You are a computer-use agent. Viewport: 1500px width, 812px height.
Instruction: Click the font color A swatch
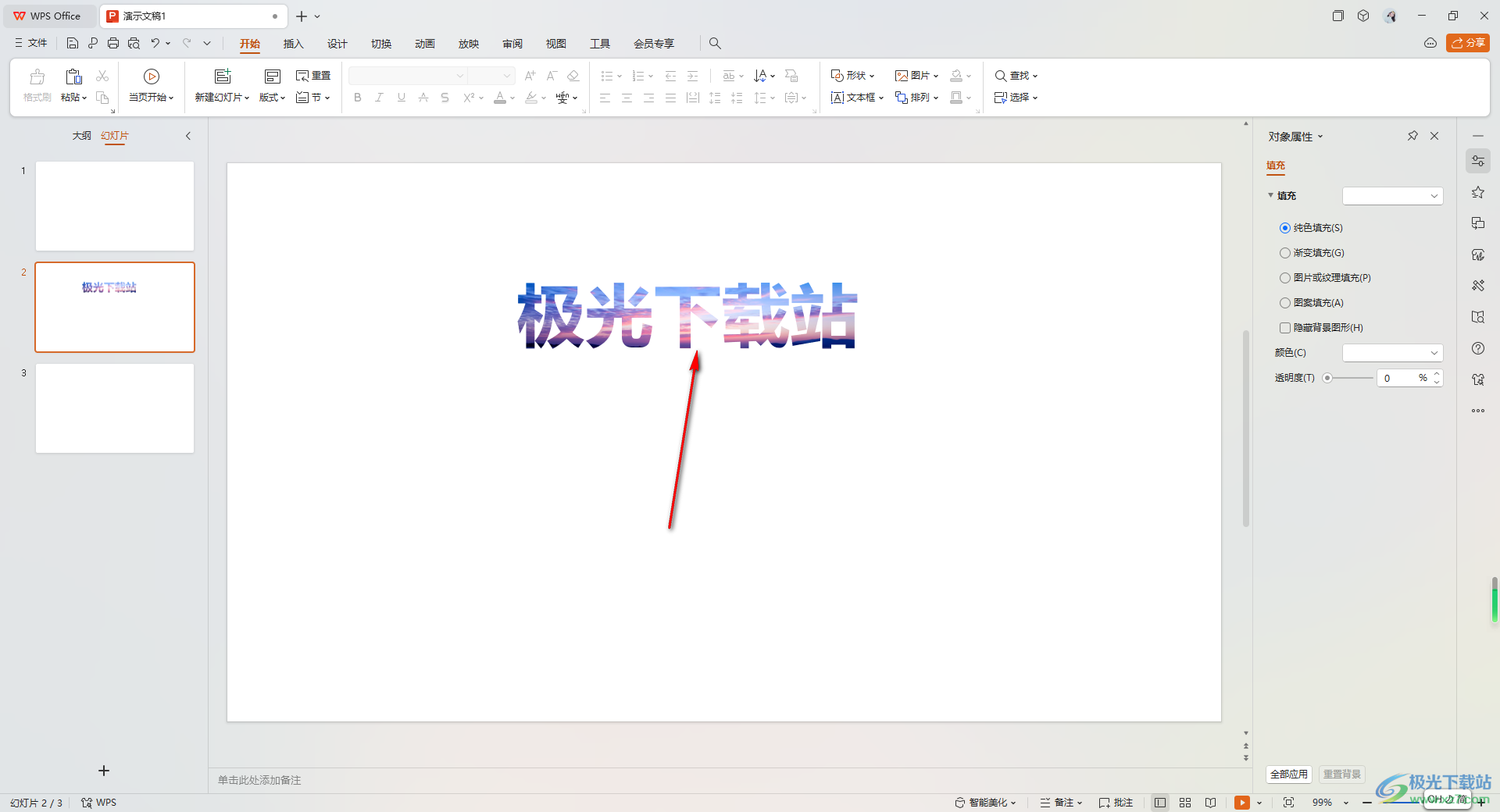[x=500, y=98]
